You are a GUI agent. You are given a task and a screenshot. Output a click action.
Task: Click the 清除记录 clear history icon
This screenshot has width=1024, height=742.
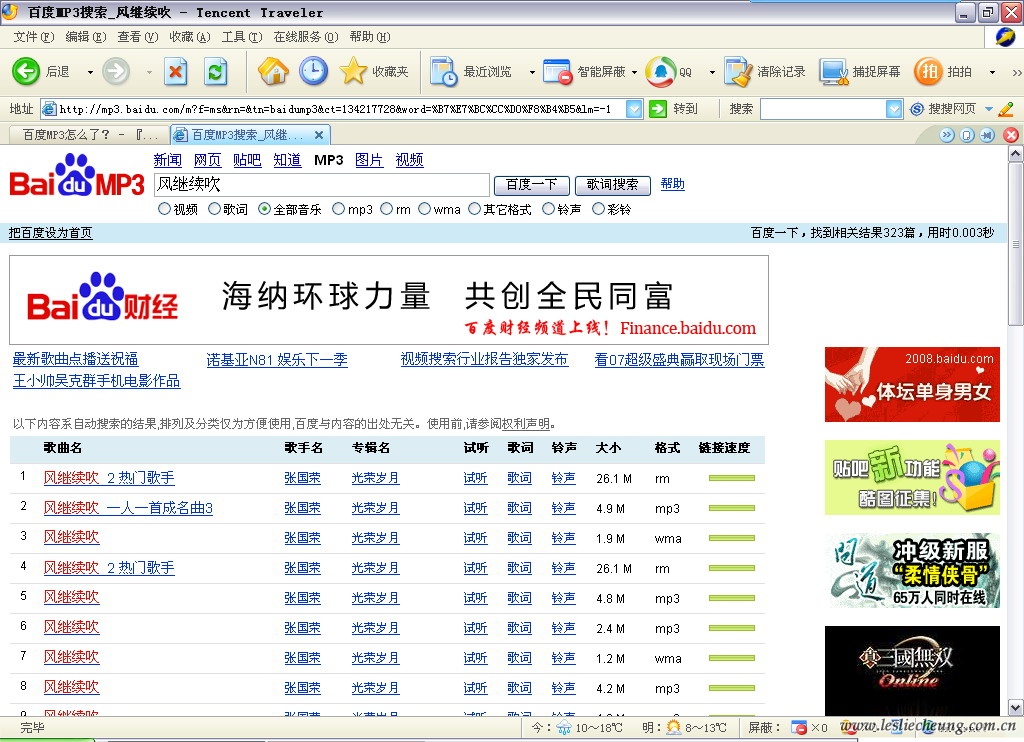point(738,71)
